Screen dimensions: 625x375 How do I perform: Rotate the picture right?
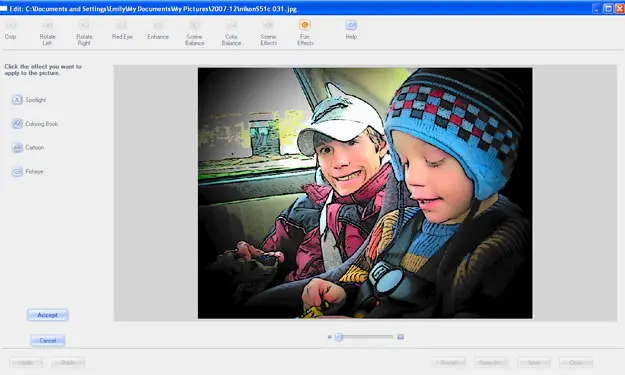[x=84, y=32]
